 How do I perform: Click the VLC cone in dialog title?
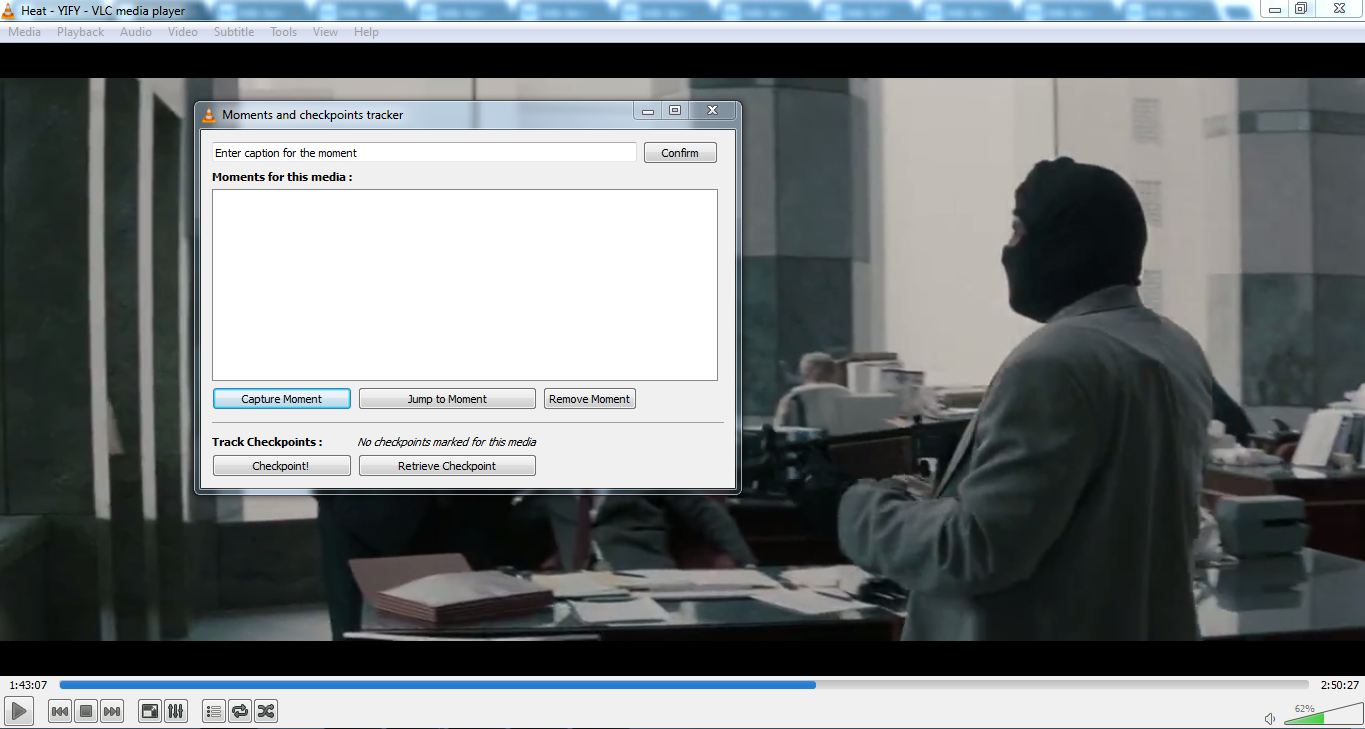pyautogui.click(x=209, y=115)
